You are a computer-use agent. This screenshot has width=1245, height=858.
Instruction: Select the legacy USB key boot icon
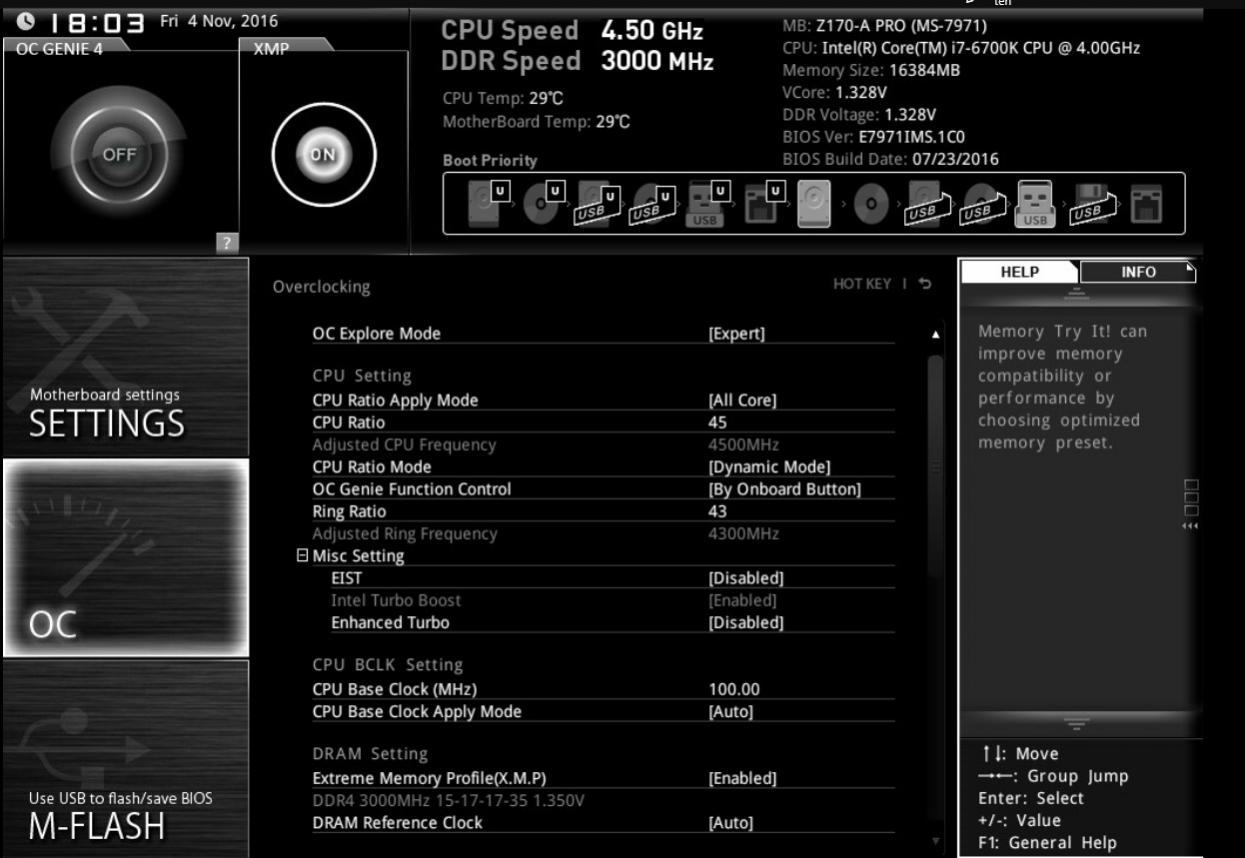click(x=1034, y=204)
